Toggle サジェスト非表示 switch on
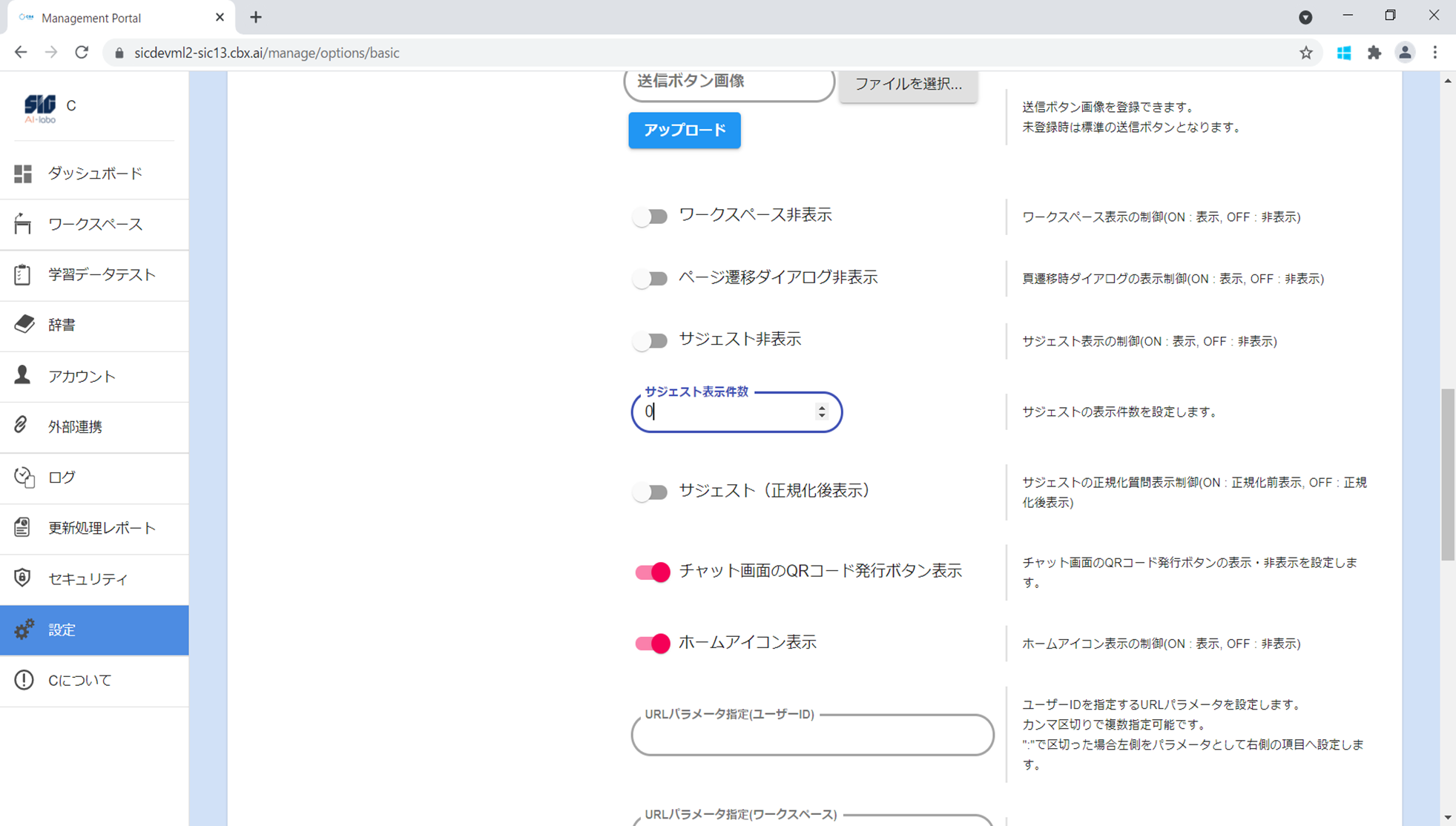This screenshot has height=826, width=1456. click(650, 340)
